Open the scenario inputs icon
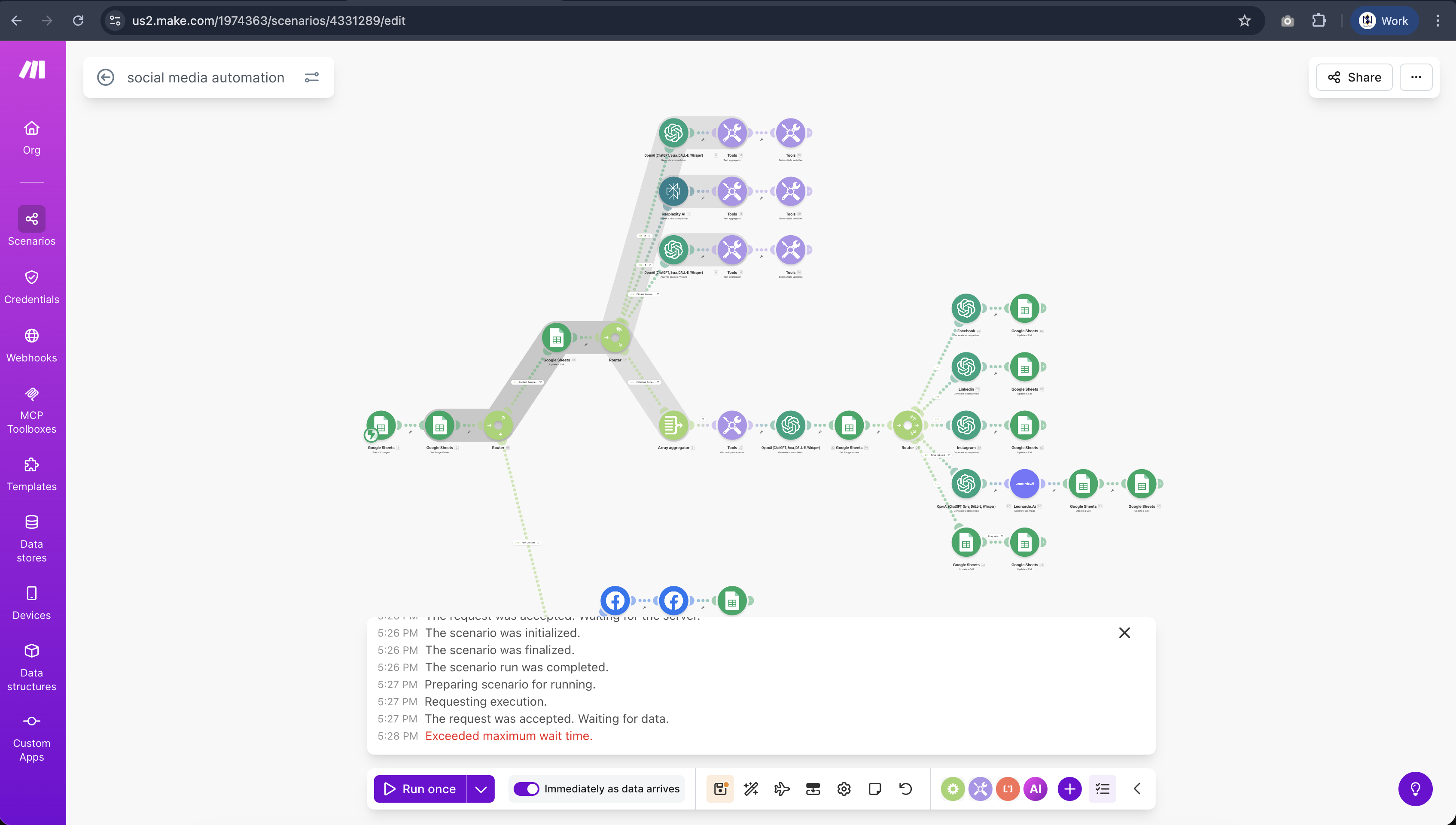The height and width of the screenshot is (825, 1456). (x=813, y=789)
